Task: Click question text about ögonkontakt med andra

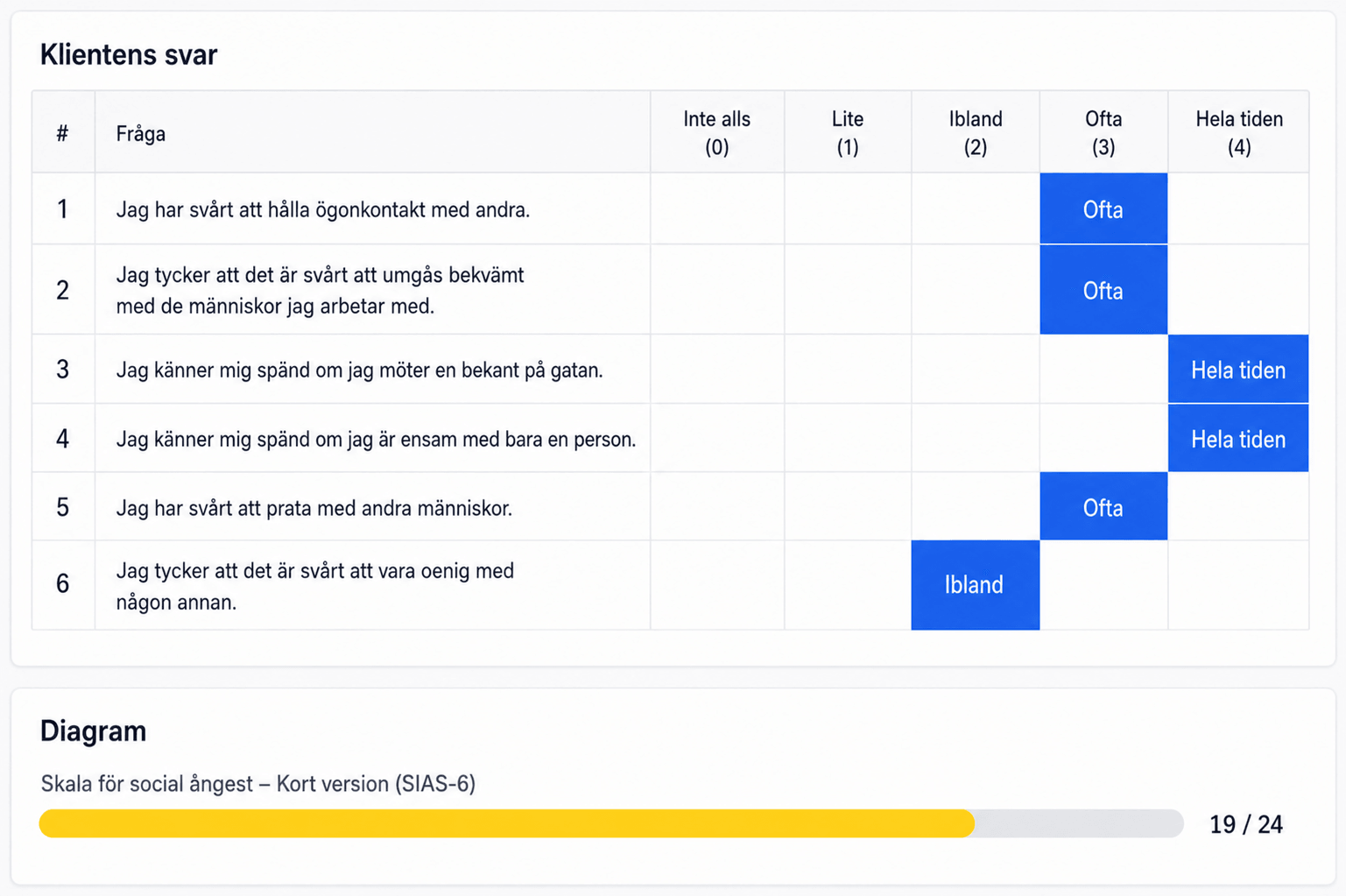Action: click(323, 209)
